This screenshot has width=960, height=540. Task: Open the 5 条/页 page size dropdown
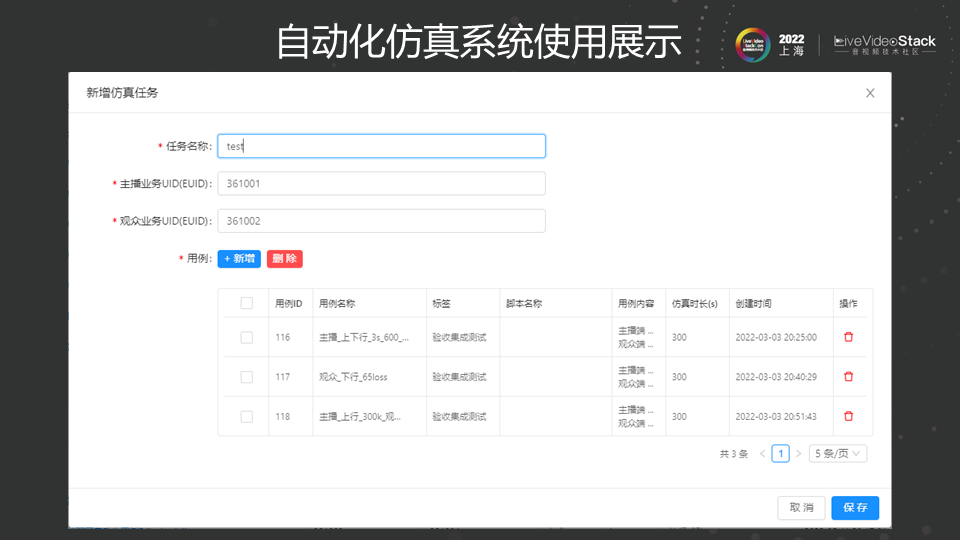click(837, 454)
